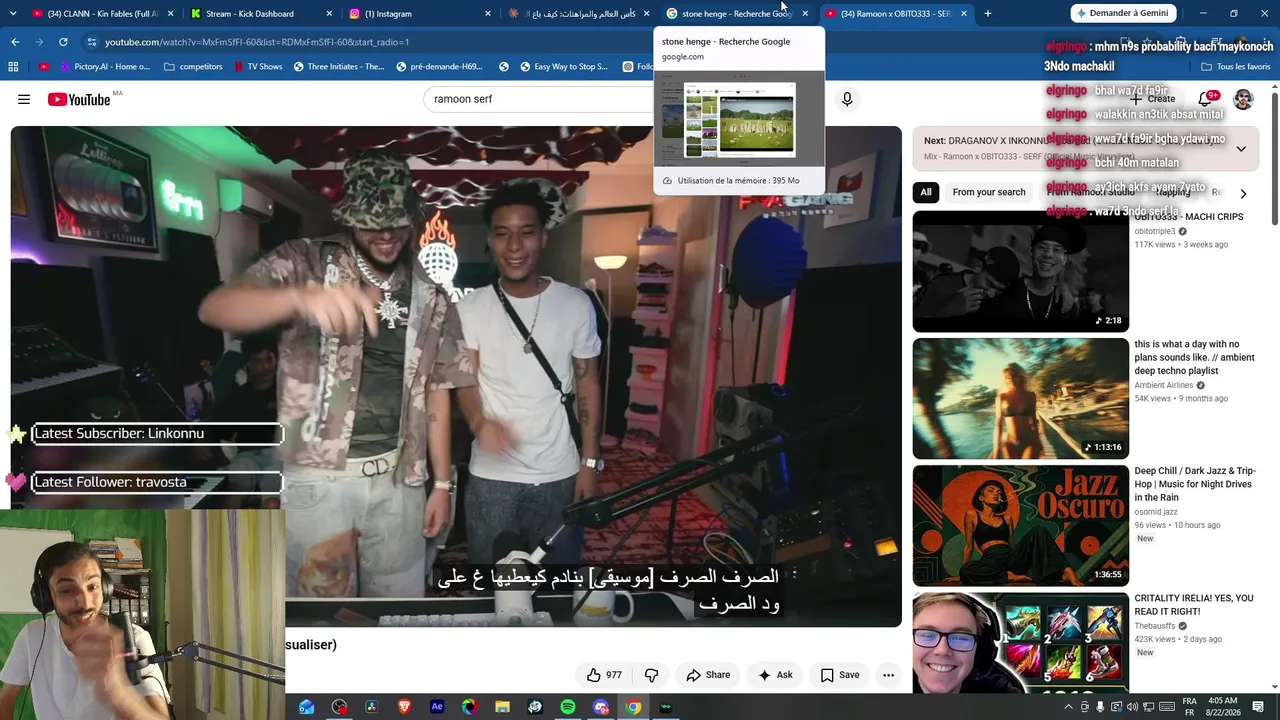
Task: Open Discord from the taskbar
Action: click(x=600, y=707)
